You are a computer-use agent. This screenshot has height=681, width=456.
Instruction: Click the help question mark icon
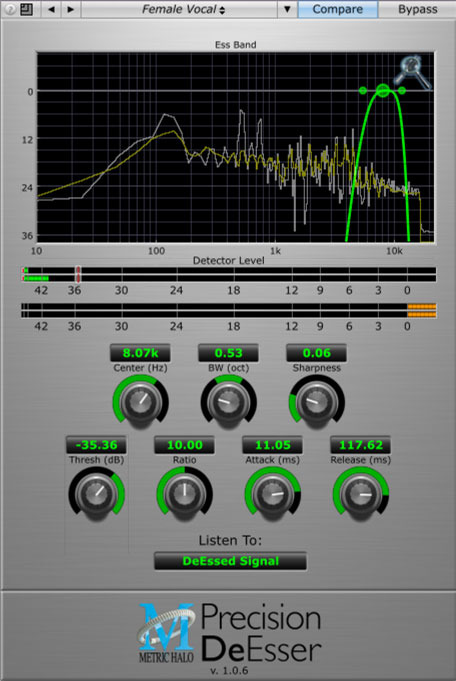coord(10,9)
